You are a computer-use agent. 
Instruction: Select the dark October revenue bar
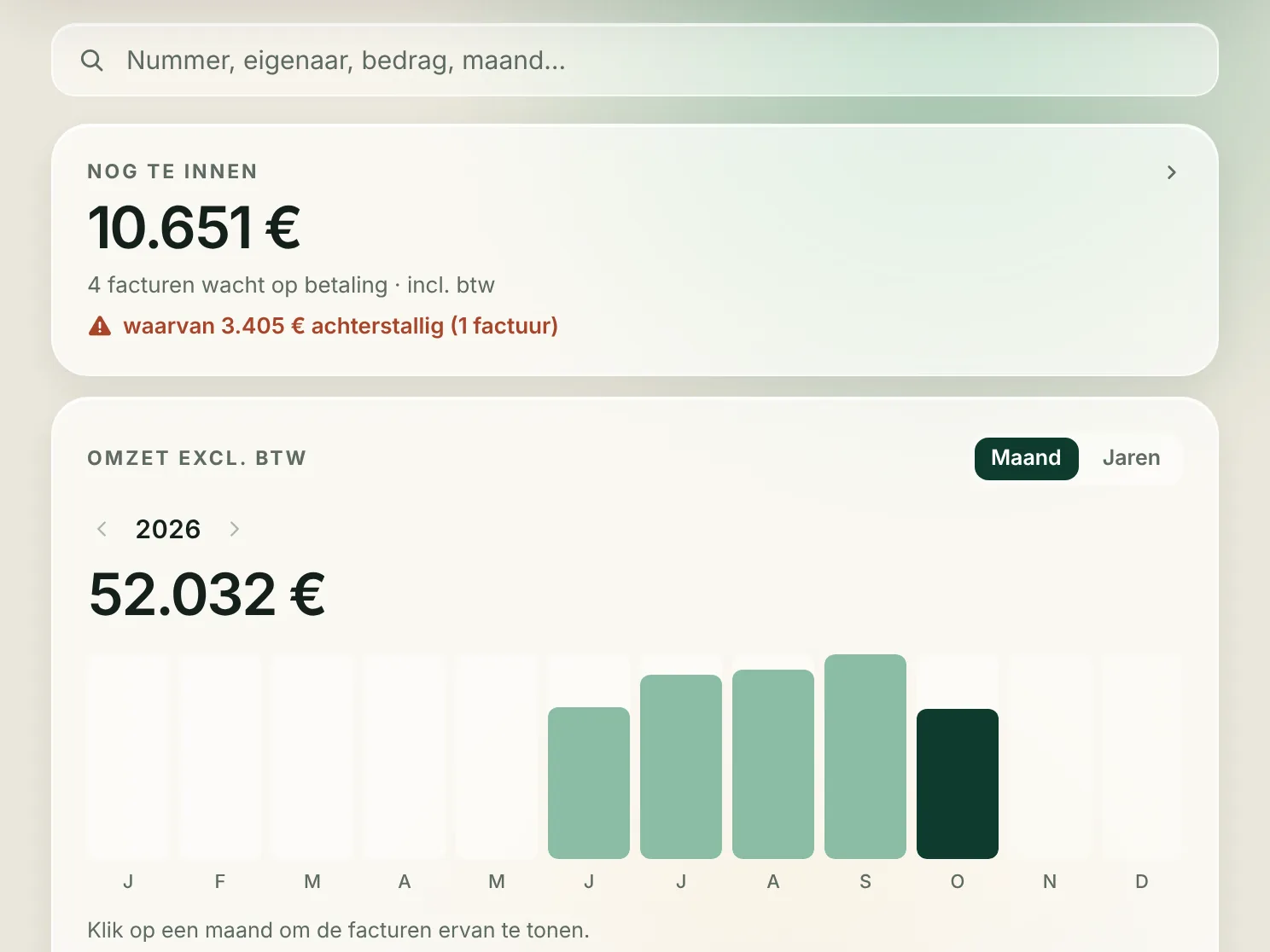[x=958, y=783]
